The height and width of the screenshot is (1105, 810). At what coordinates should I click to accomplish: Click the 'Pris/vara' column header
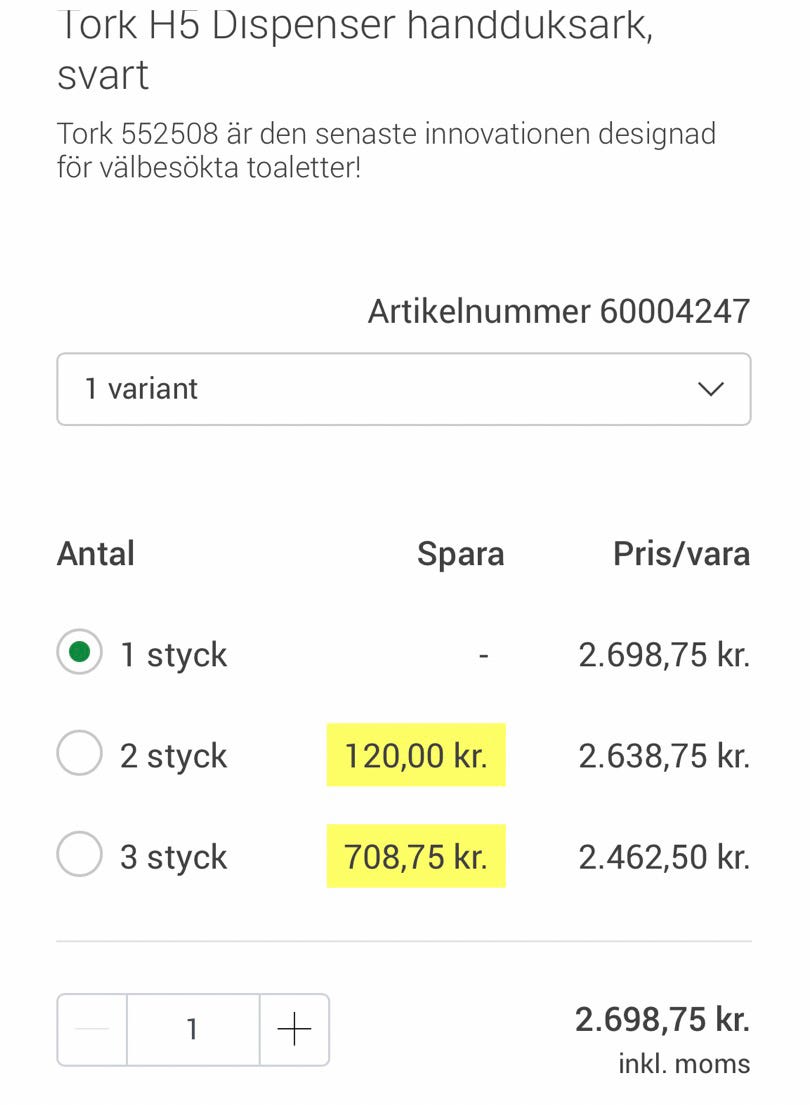(681, 553)
